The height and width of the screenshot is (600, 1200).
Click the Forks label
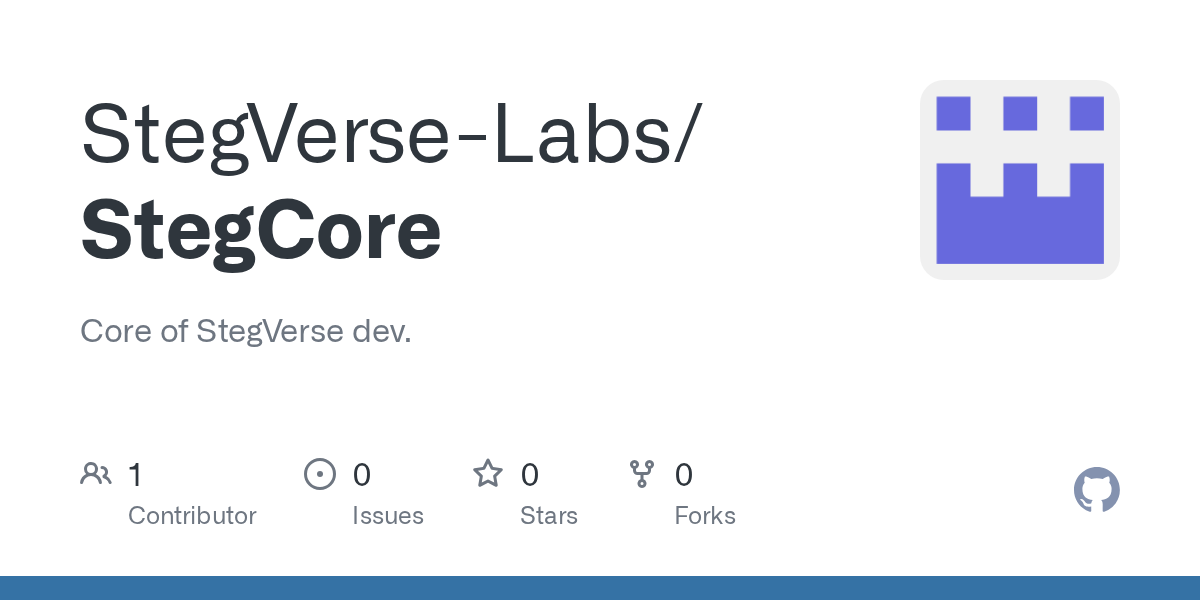point(705,516)
